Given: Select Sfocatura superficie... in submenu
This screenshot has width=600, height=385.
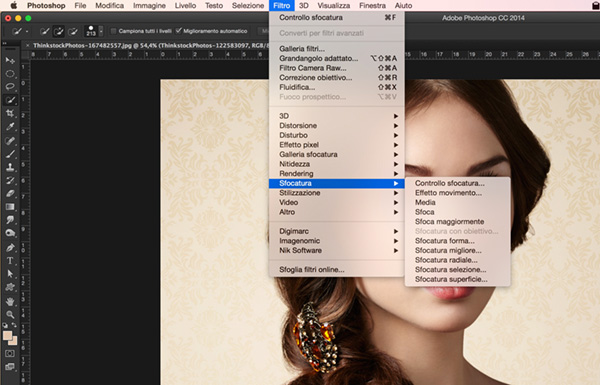Looking at the screenshot, I should click(x=458, y=279).
